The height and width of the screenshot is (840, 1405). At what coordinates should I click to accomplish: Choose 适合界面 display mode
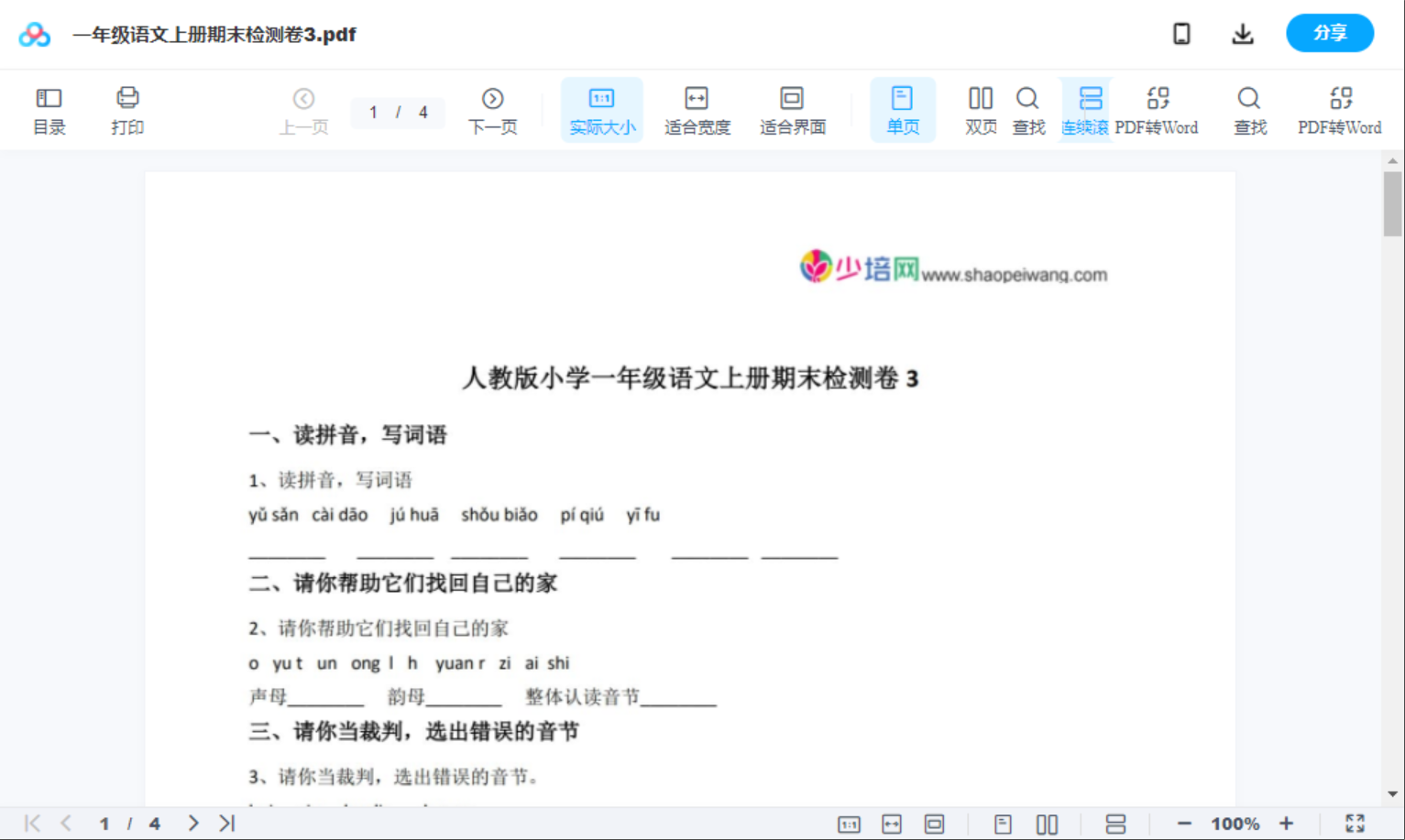pos(792,109)
